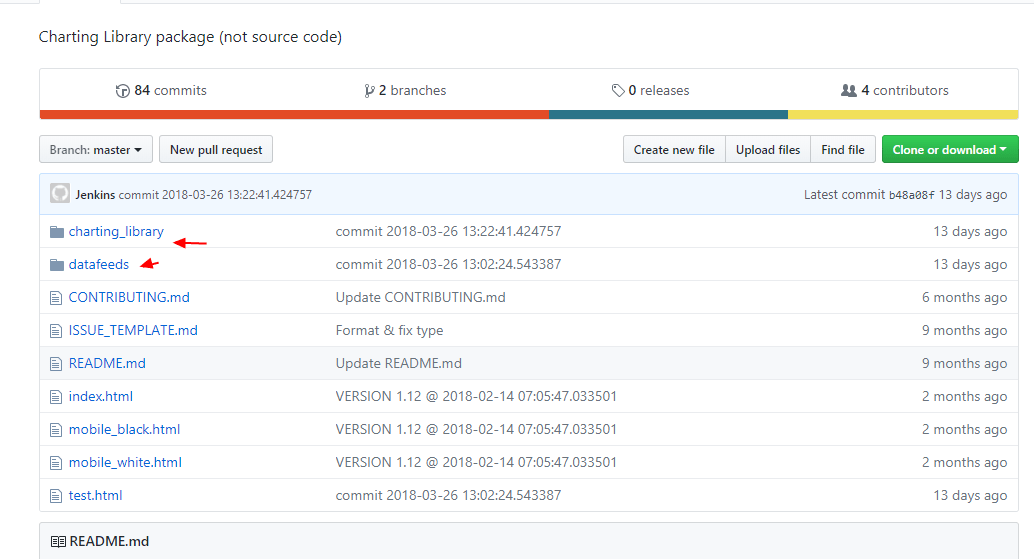Click the file icon beside README.md row
This screenshot has height=559, width=1034.
coord(56,364)
